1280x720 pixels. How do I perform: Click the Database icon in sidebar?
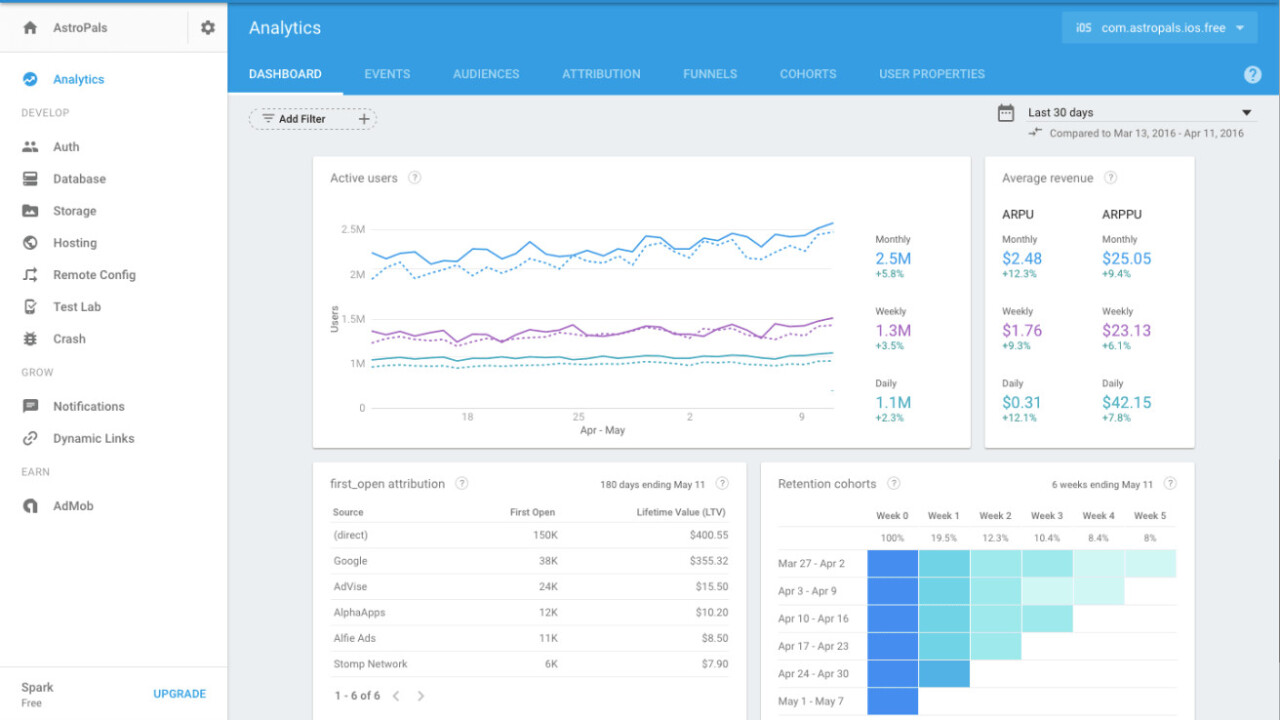[x=31, y=179]
